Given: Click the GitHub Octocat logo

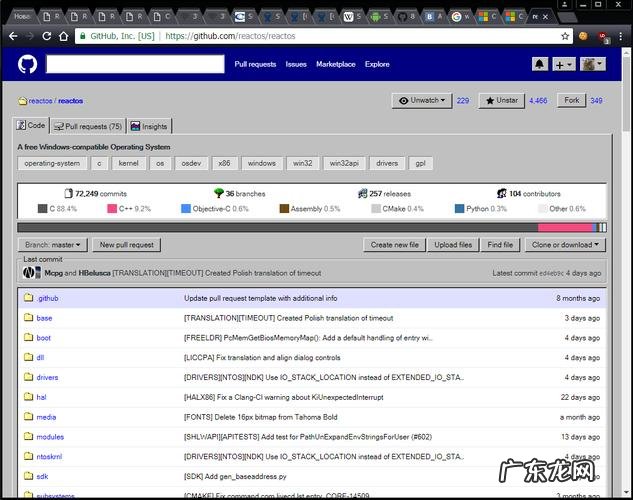Looking at the screenshot, I should pyautogui.click(x=26, y=64).
